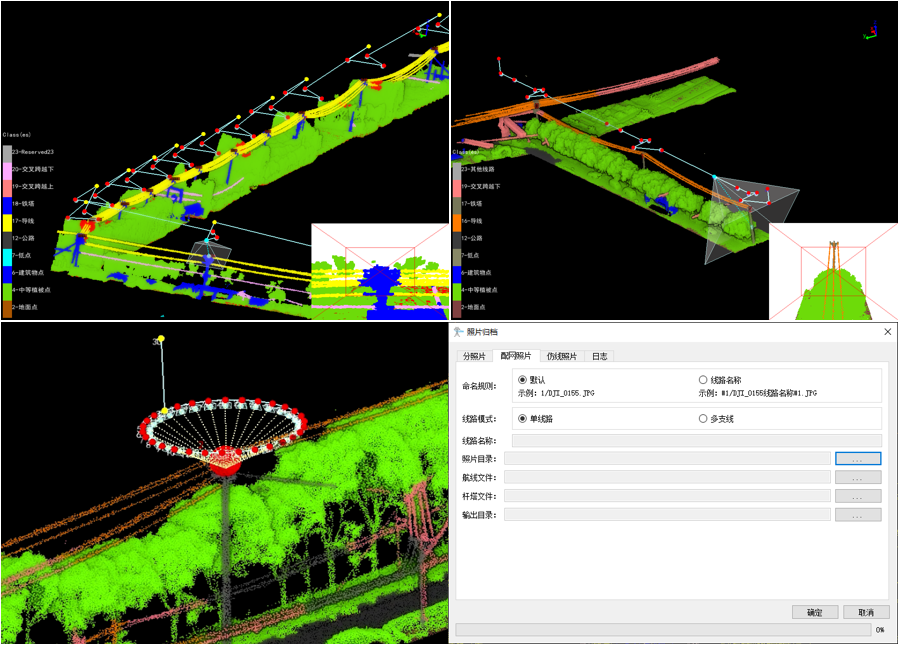Click the yellow waypoint above the tower ring
900x645 pixels.
tap(161, 339)
